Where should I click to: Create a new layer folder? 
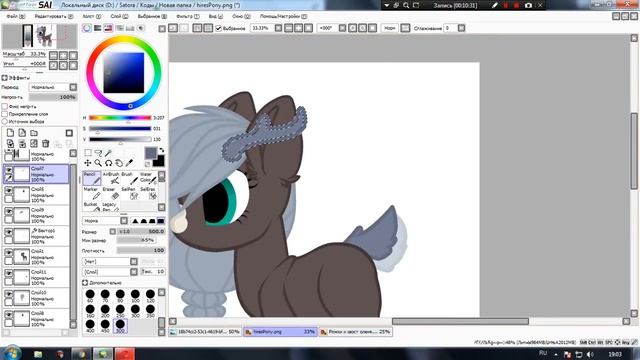click(34, 133)
